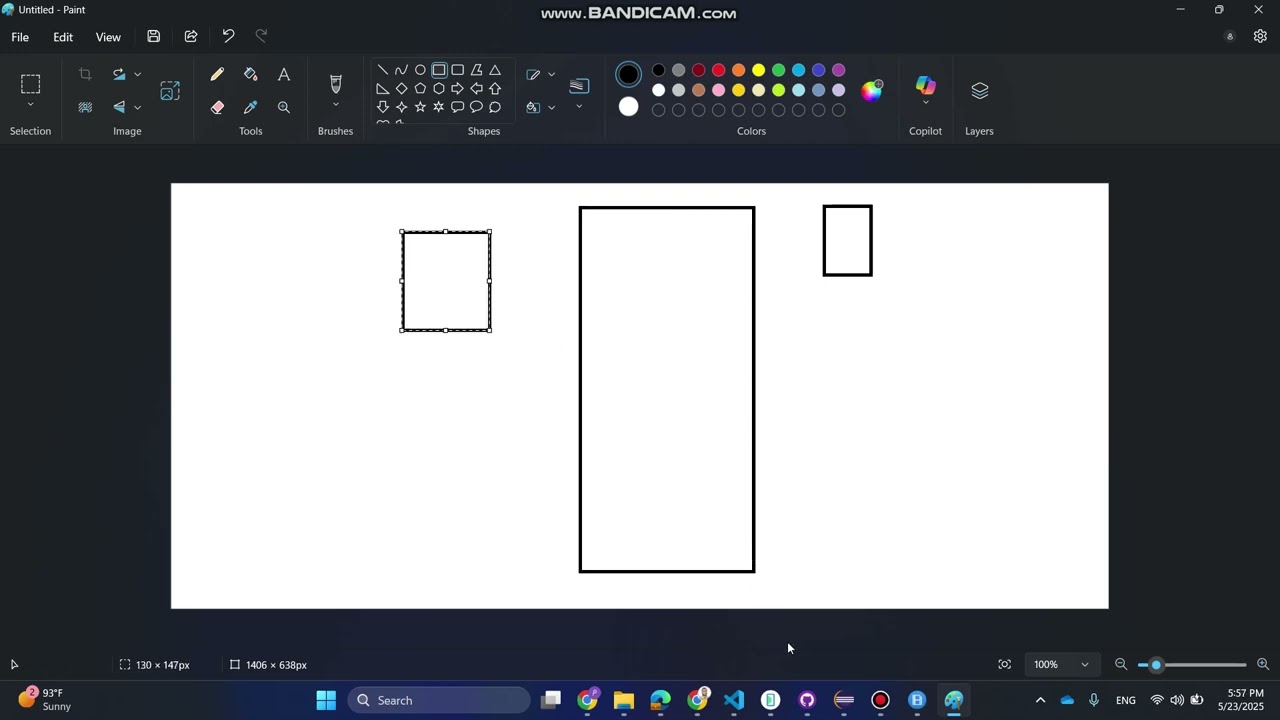Pick the yellow color swatch
This screenshot has width=1280, height=720.
click(758, 70)
